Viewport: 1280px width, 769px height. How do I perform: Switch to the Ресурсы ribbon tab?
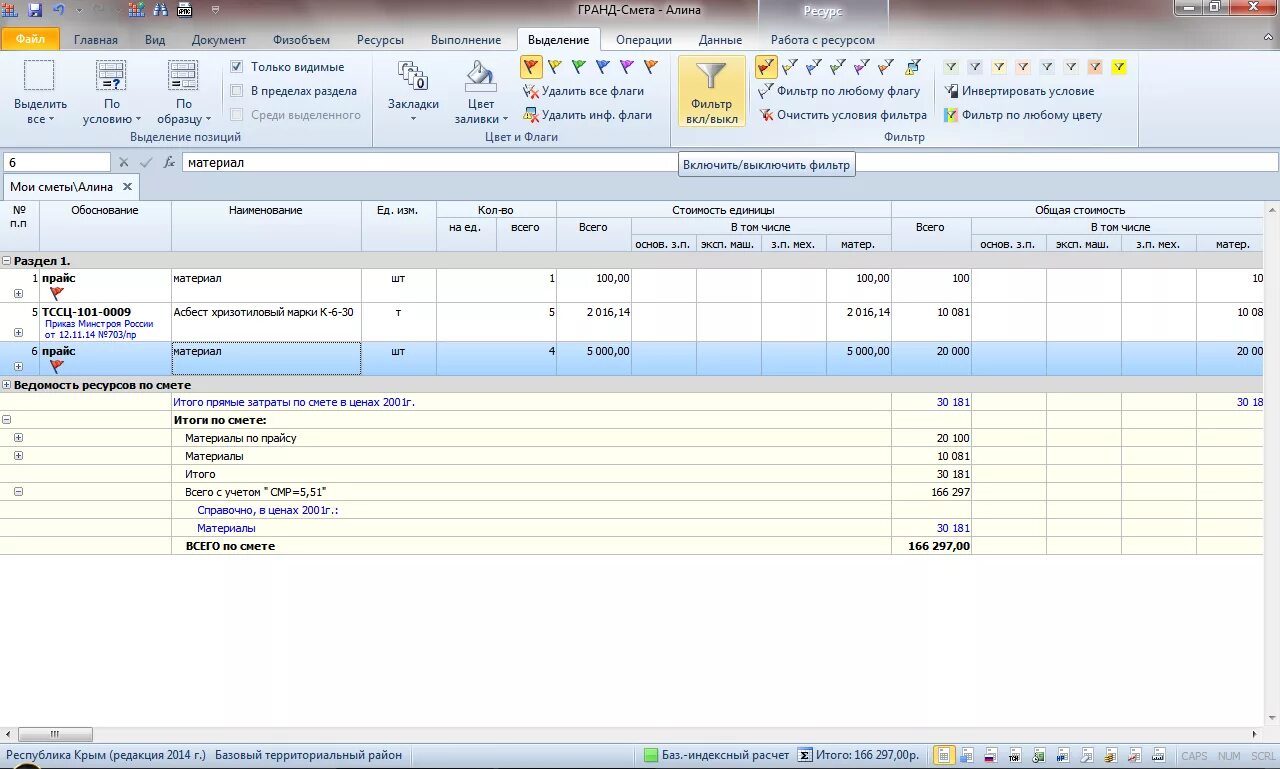380,40
